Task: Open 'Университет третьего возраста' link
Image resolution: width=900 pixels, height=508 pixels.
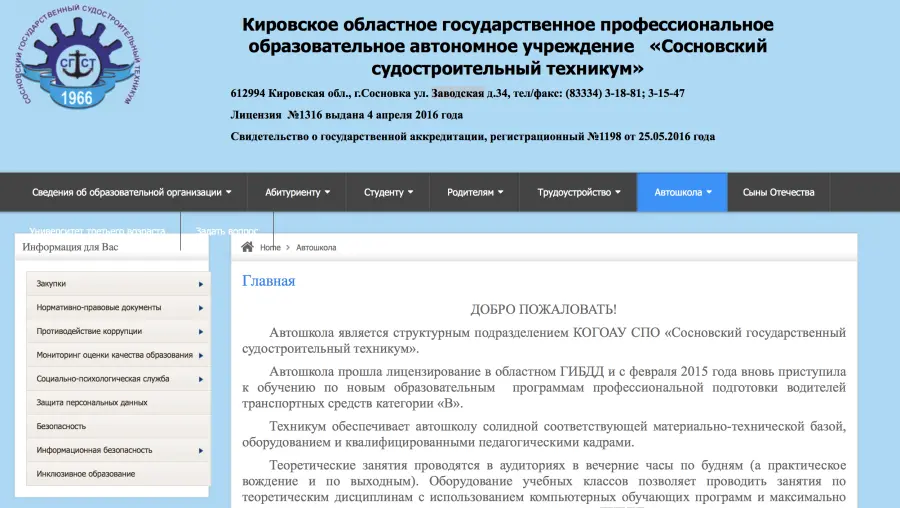Action: click(x=97, y=230)
